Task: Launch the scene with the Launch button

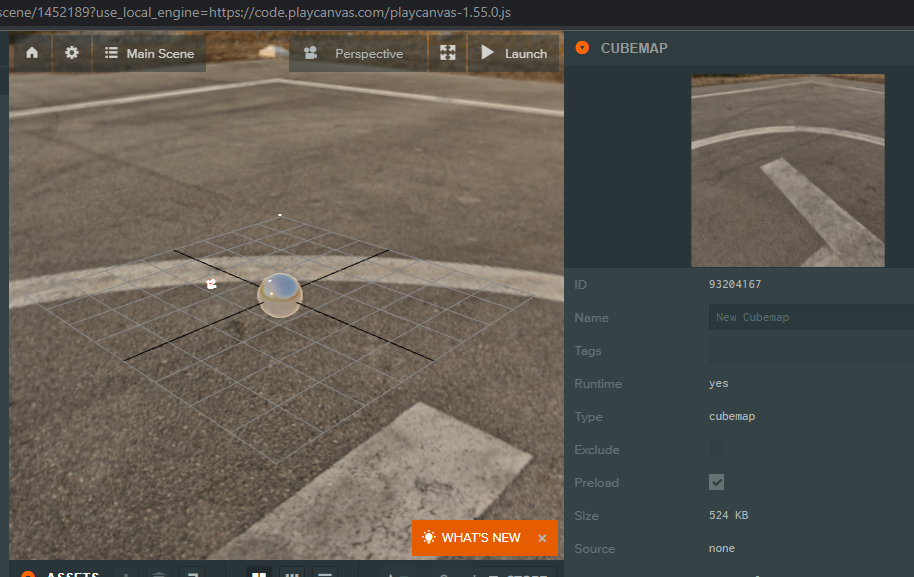Action: click(x=512, y=53)
